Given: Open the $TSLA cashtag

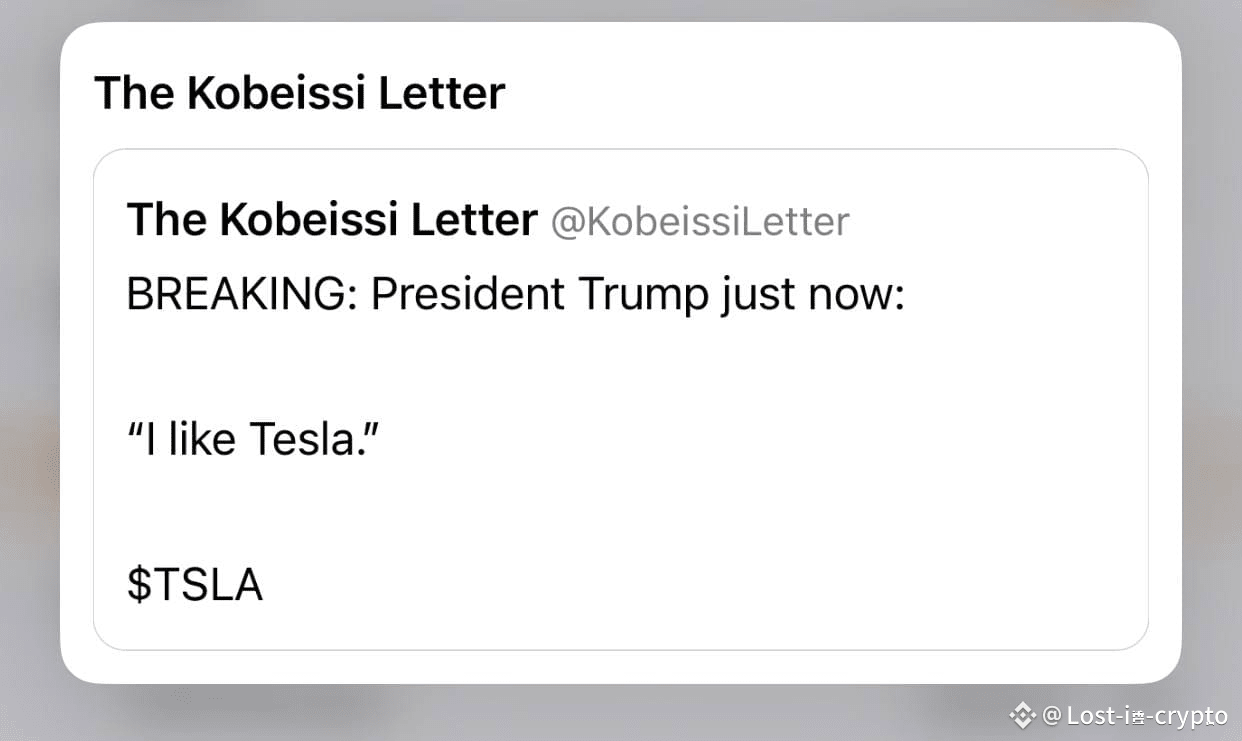Looking at the screenshot, I should 194,585.
